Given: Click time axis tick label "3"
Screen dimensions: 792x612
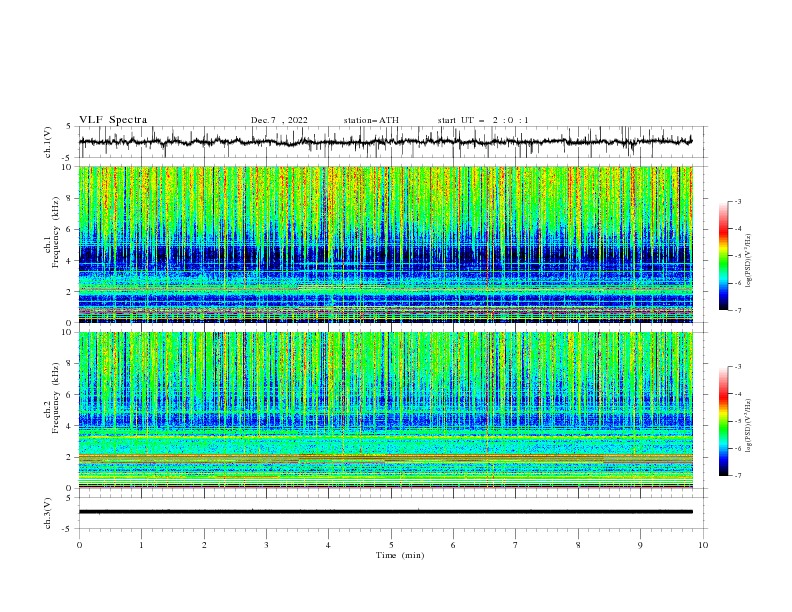Looking at the screenshot, I should pyautogui.click(x=266, y=545).
